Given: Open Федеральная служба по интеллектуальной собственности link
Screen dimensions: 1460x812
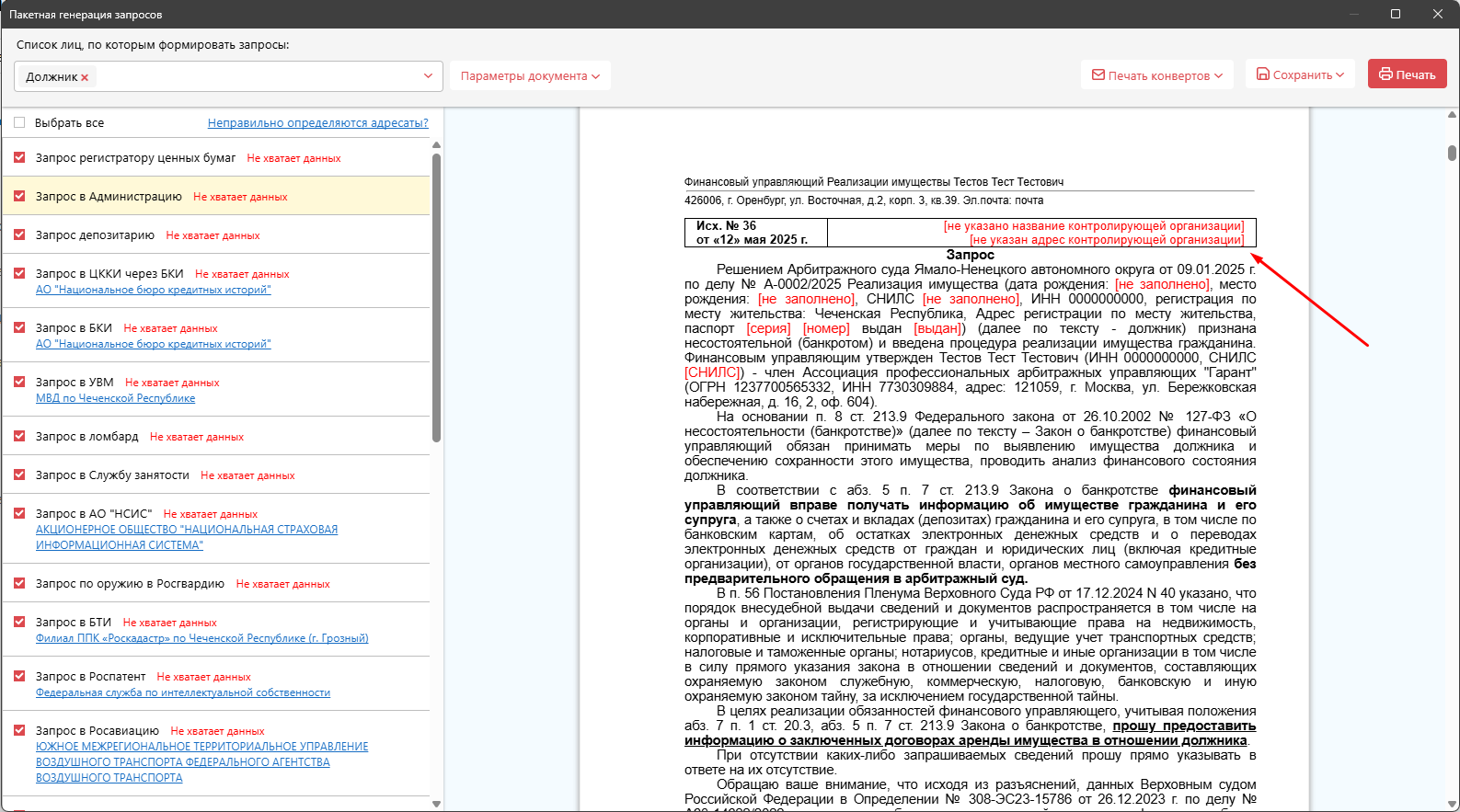Looking at the screenshot, I should coord(183,692).
